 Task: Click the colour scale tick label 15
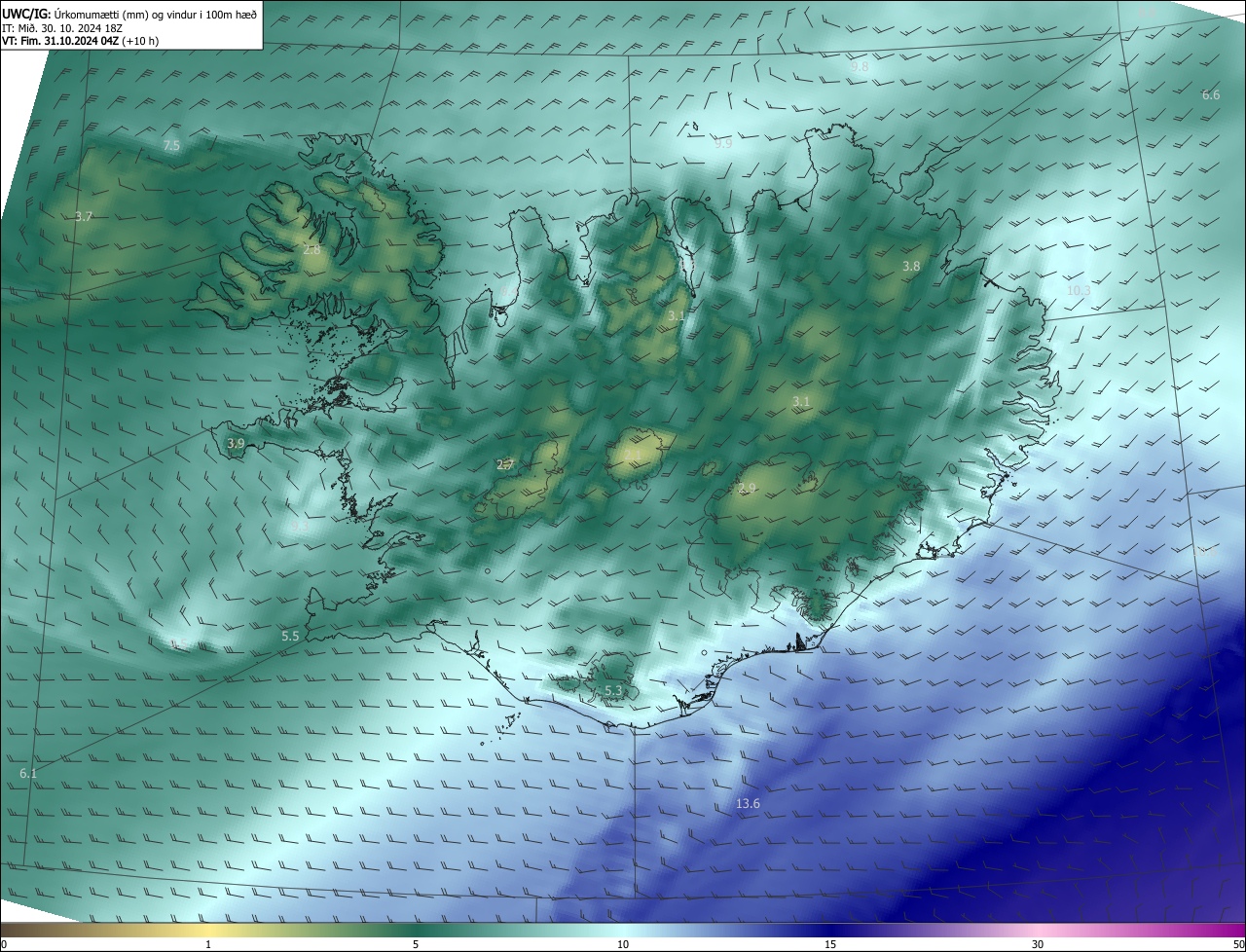click(830, 944)
